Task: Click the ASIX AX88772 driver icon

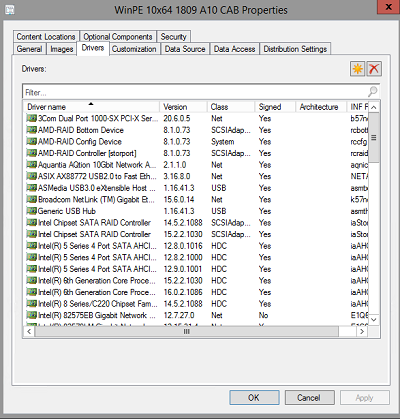Action: 31,176
